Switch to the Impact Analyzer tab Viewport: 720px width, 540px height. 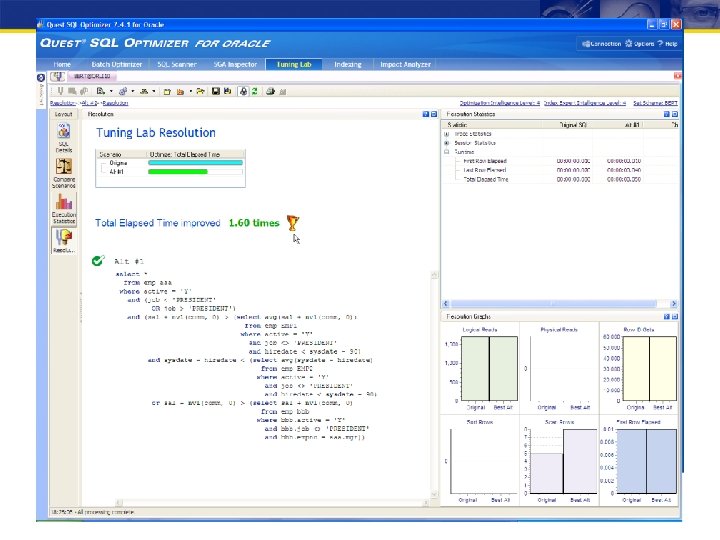(405, 64)
